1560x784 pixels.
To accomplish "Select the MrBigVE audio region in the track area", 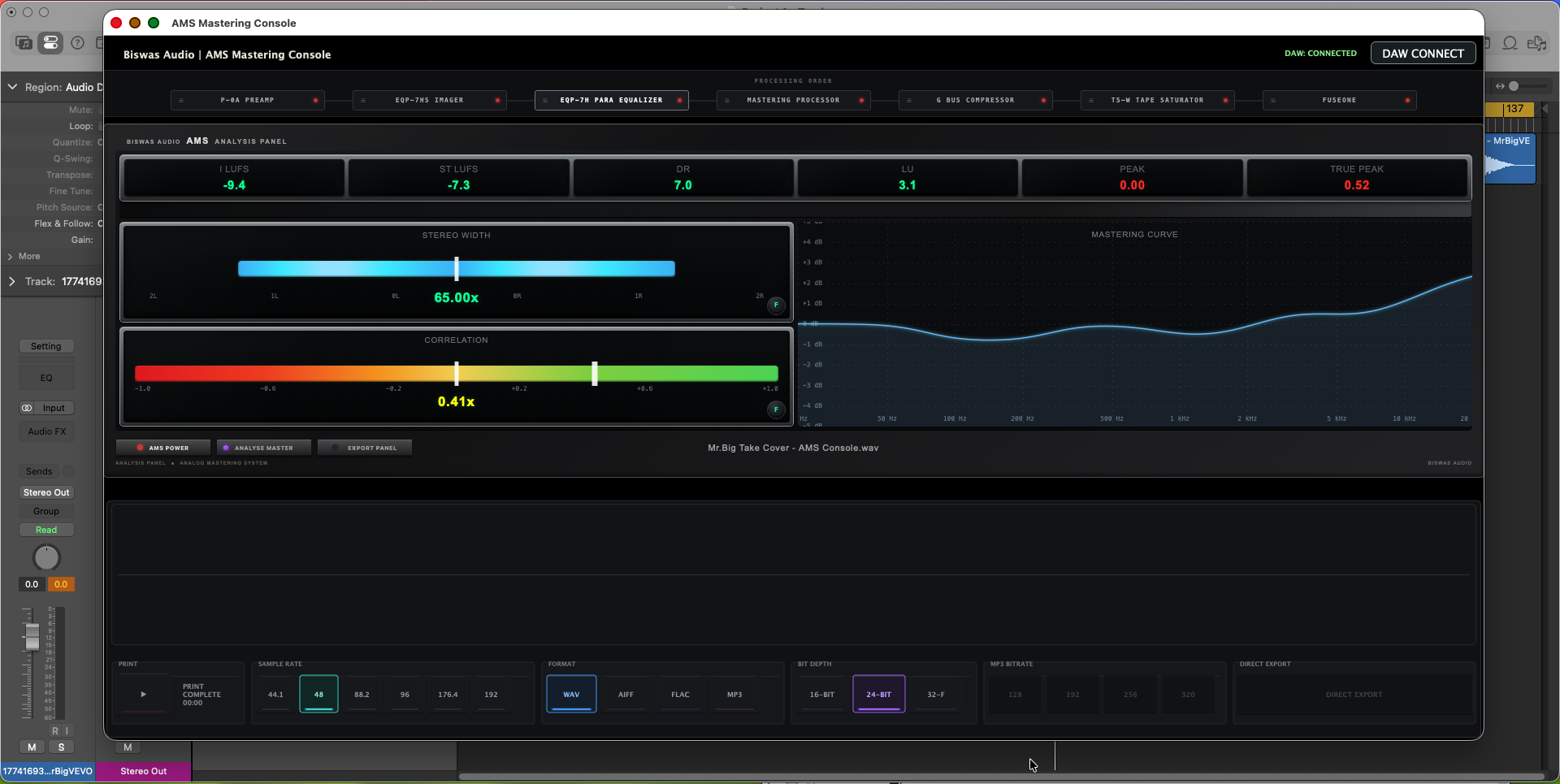I will tap(1510, 158).
